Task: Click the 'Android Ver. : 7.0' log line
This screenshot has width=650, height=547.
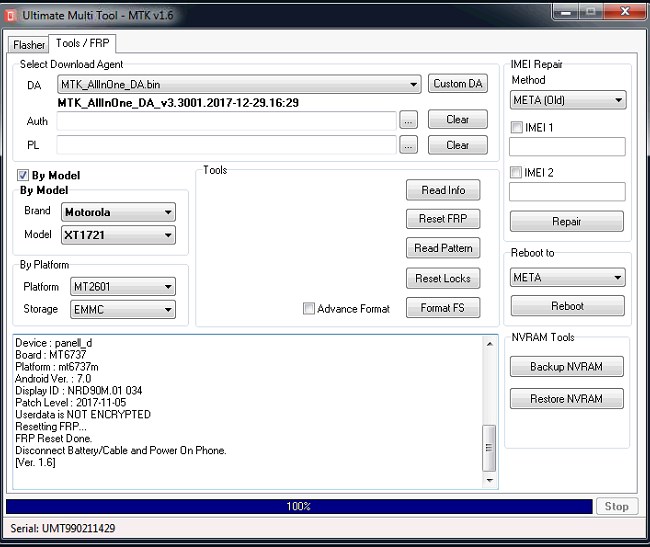Action: [x=53, y=379]
